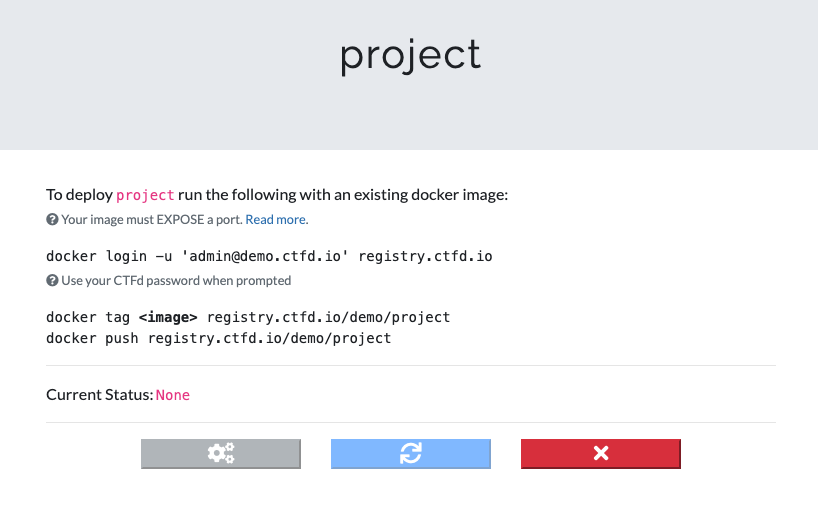The width and height of the screenshot is (818, 513).
Task: Click the blue refresh status button
Action: 410,453
